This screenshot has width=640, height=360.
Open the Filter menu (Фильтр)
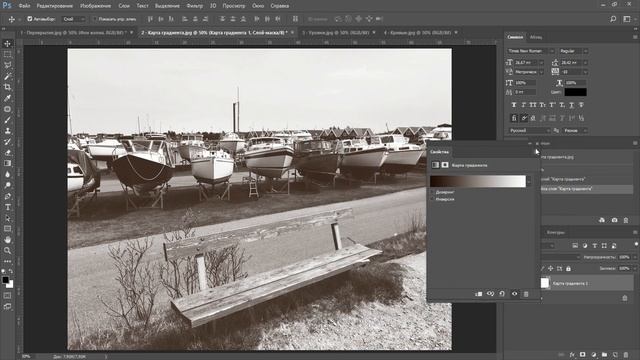195,6
